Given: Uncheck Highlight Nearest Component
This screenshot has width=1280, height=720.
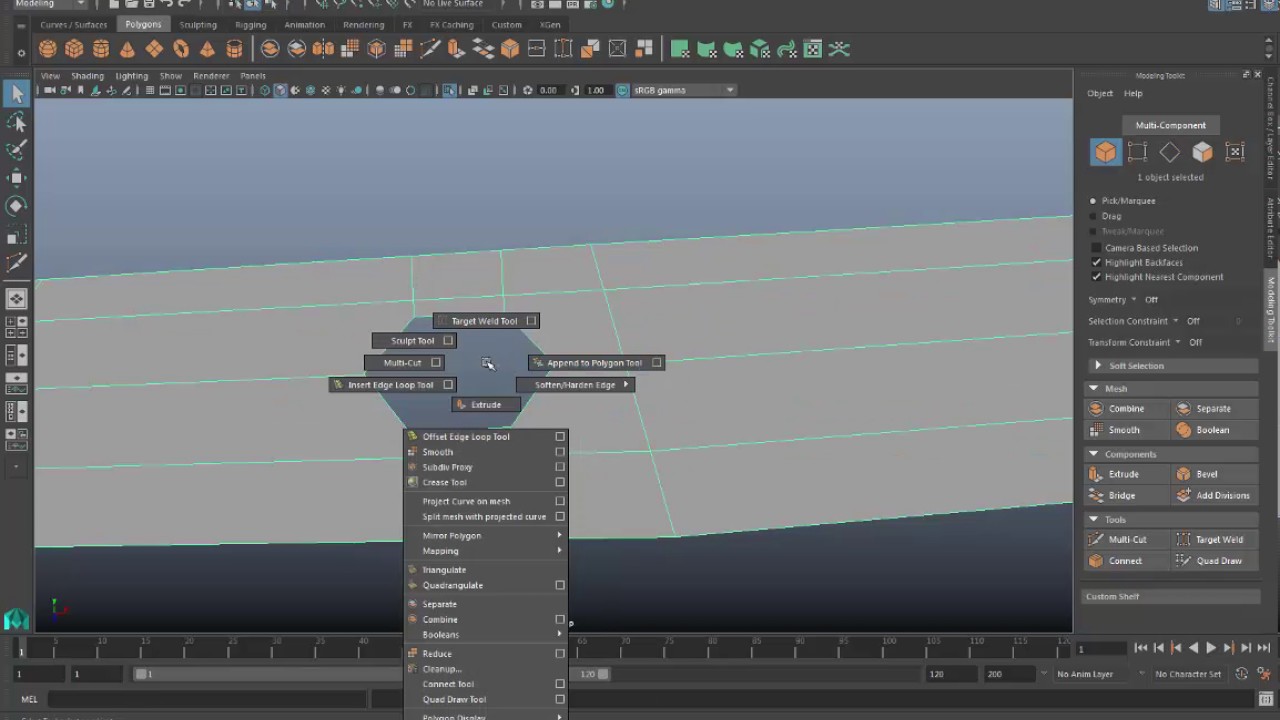Looking at the screenshot, I should tap(1097, 277).
